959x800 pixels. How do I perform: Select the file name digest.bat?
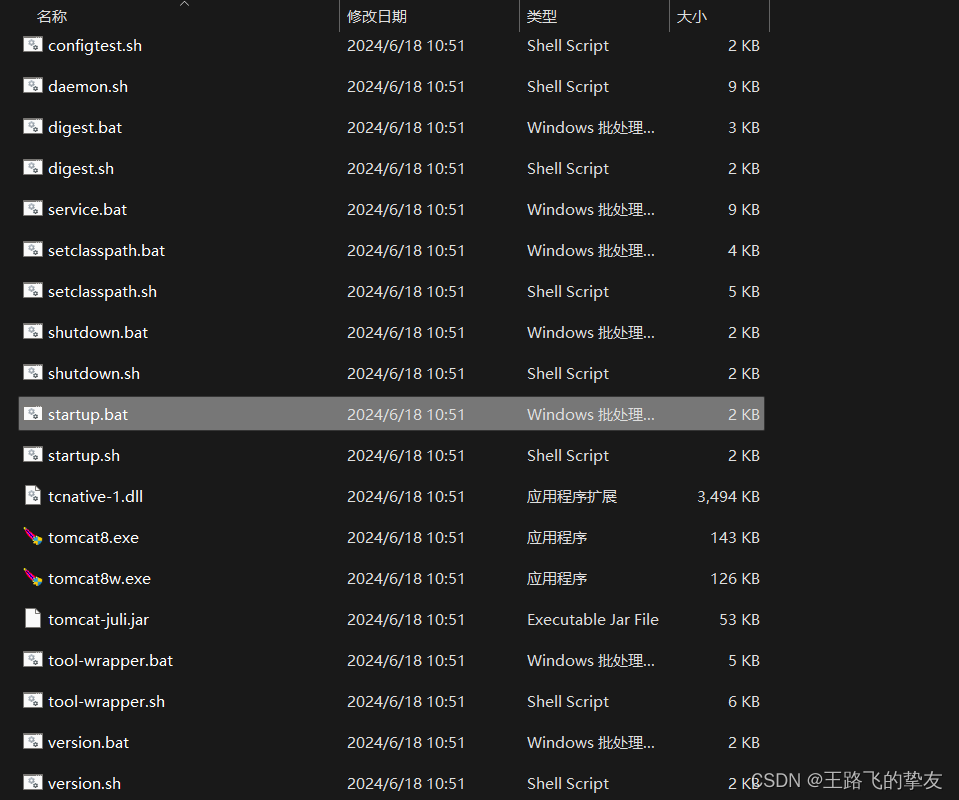click(85, 128)
